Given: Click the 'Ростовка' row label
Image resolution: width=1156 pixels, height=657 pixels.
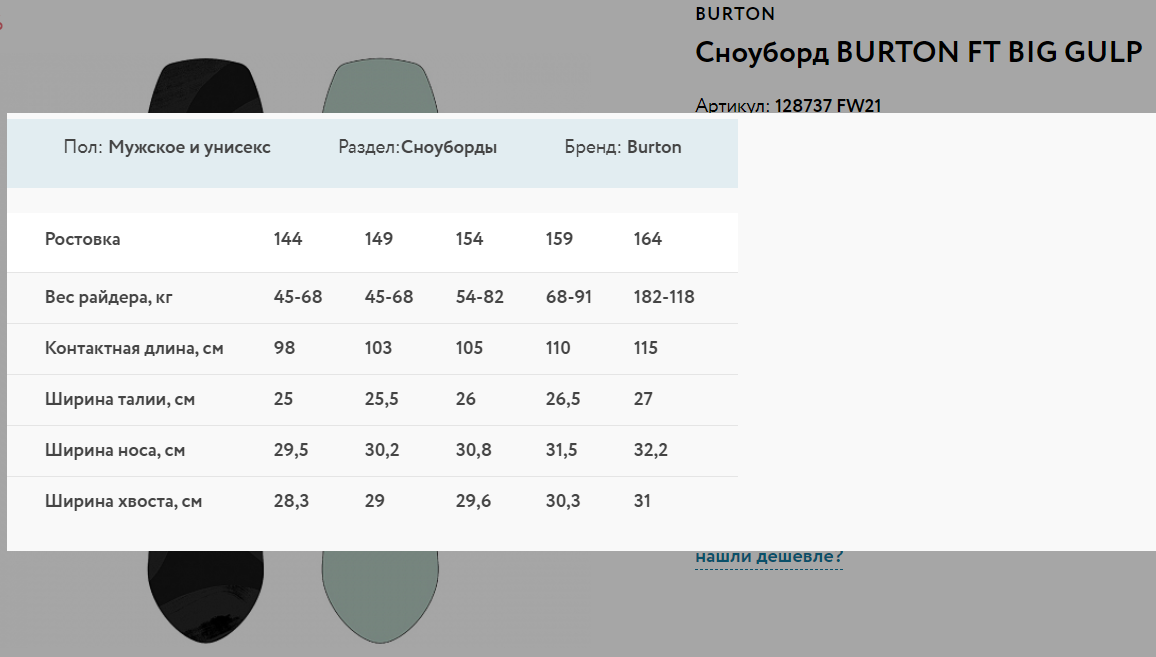Looking at the screenshot, I should (83, 239).
